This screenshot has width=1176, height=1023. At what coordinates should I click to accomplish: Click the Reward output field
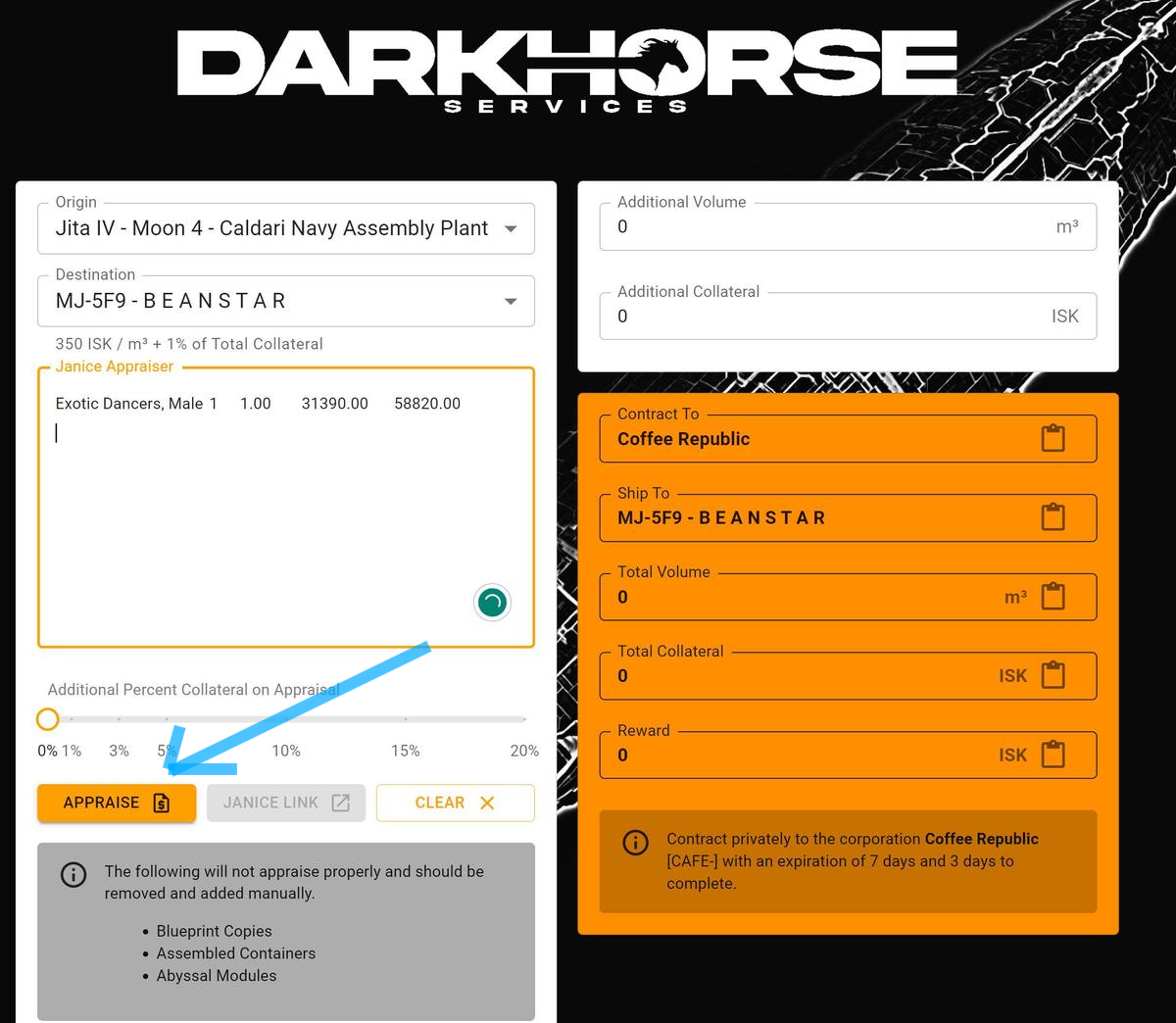point(848,755)
